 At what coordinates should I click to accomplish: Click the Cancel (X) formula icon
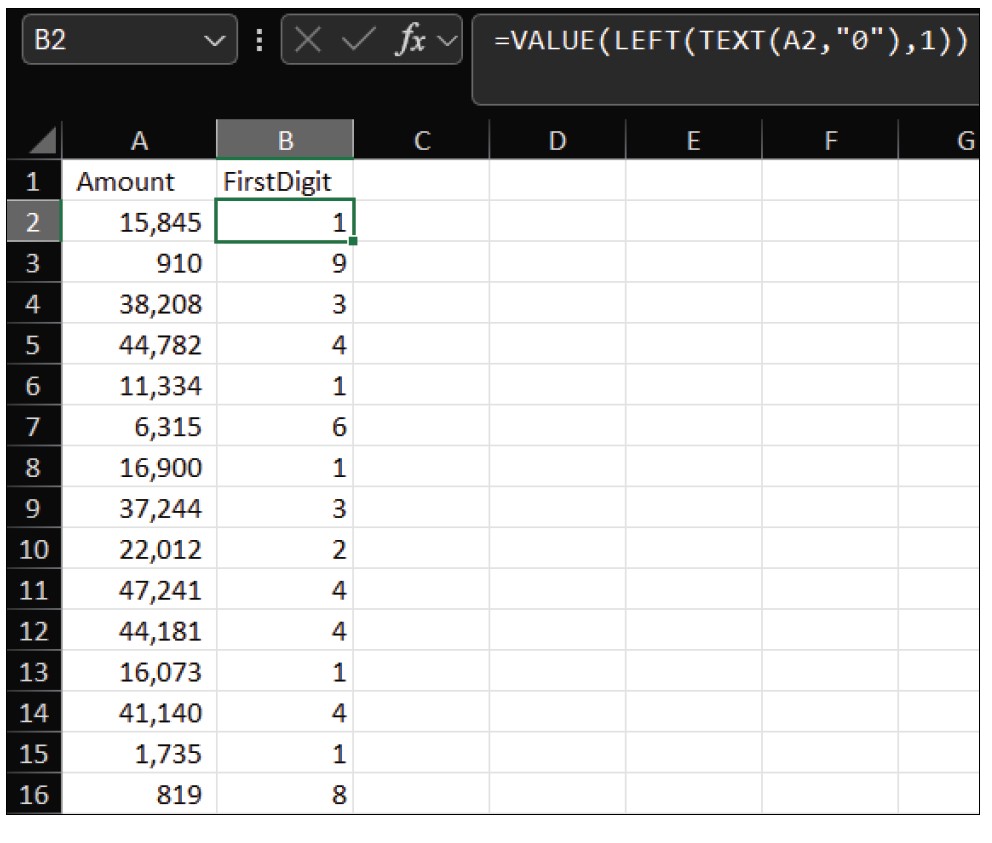coord(310,41)
